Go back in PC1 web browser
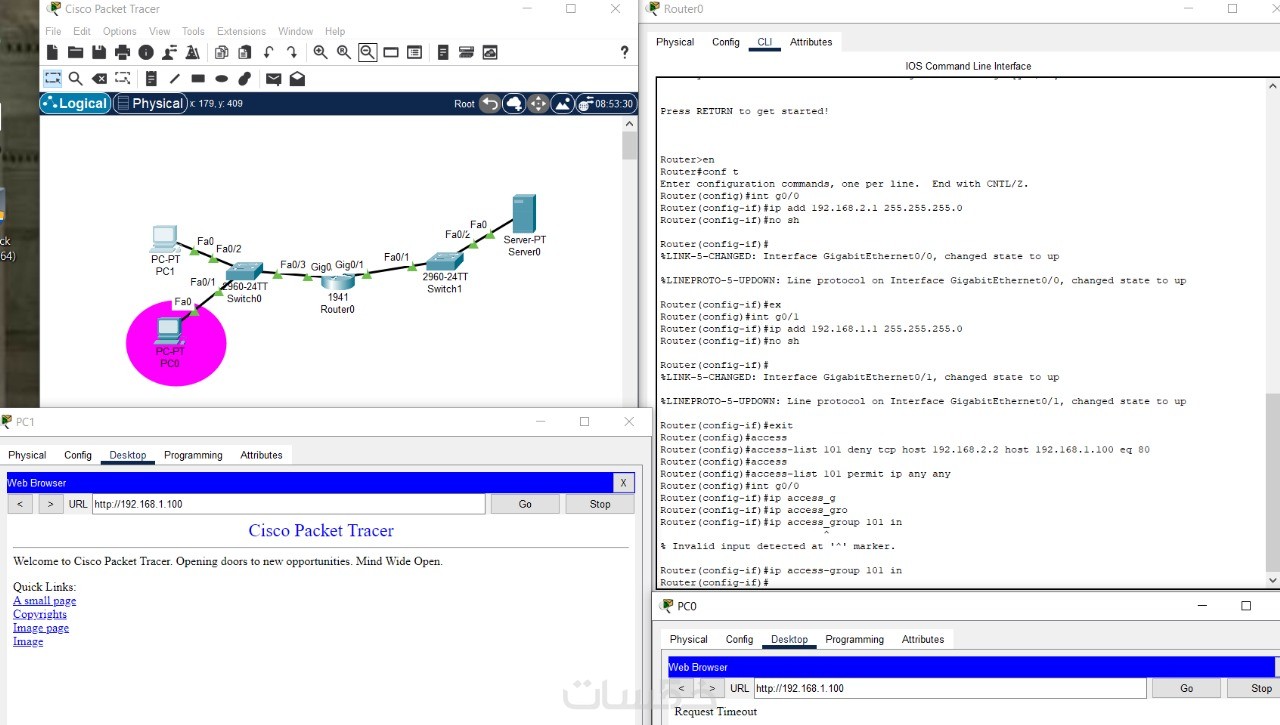Image resolution: width=1280 pixels, height=725 pixels. pyautogui.click(x=20, y=504)
